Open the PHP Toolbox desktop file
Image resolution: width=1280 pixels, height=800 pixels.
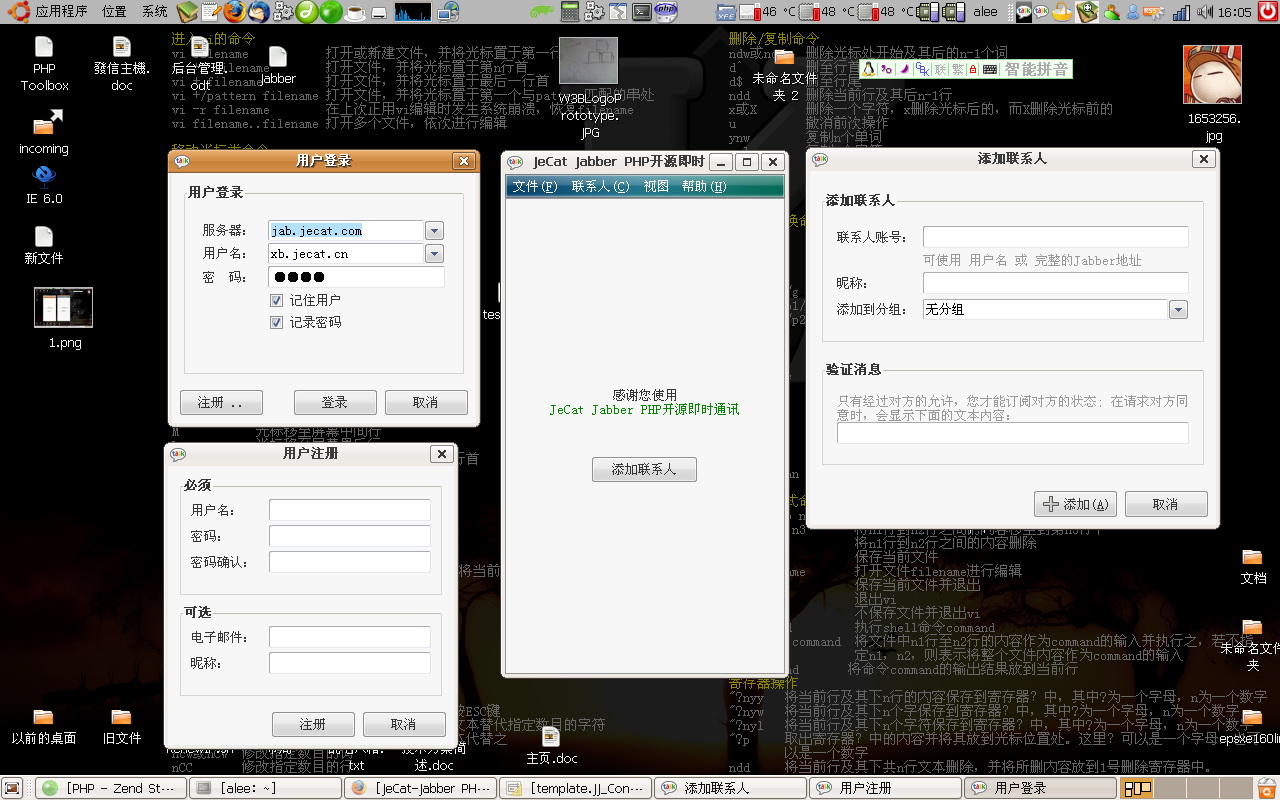point(44,64)
